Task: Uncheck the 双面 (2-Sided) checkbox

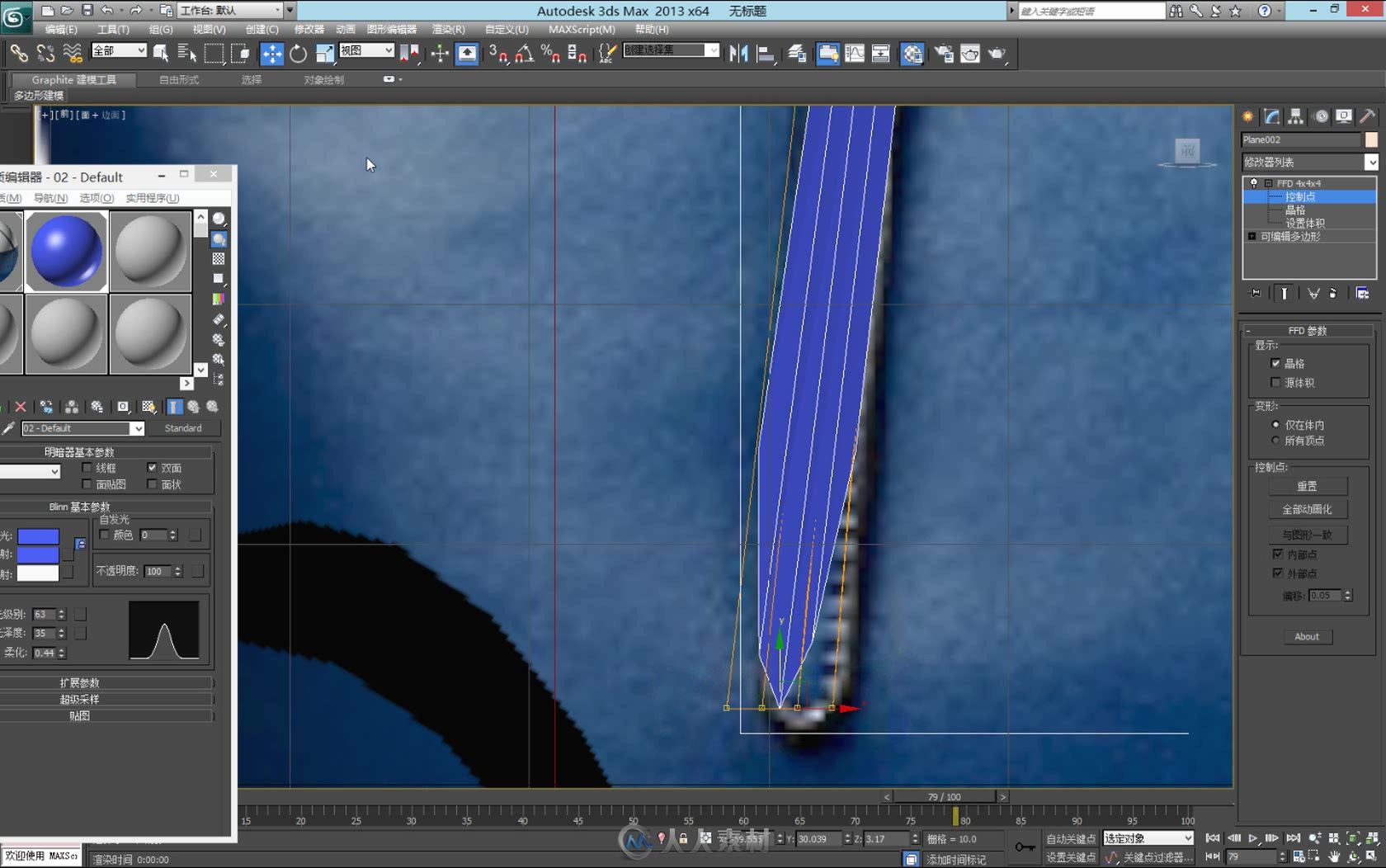Action: click(152, 468)
